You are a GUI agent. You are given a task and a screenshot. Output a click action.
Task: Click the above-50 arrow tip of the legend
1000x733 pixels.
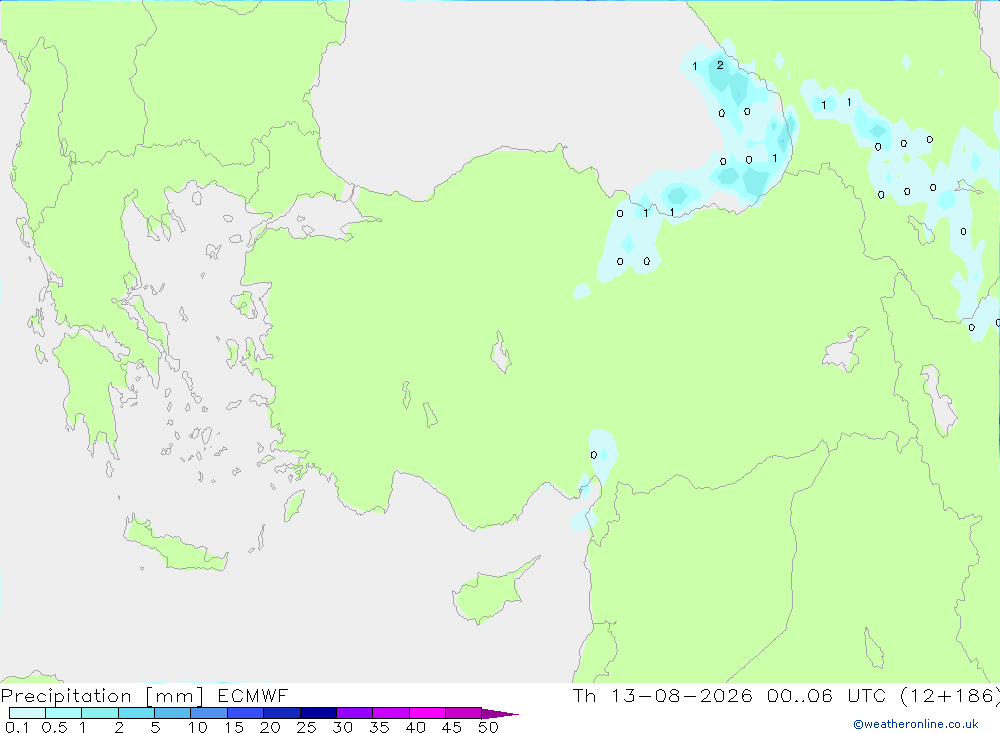pyautogui.click(x=501, y=713)
